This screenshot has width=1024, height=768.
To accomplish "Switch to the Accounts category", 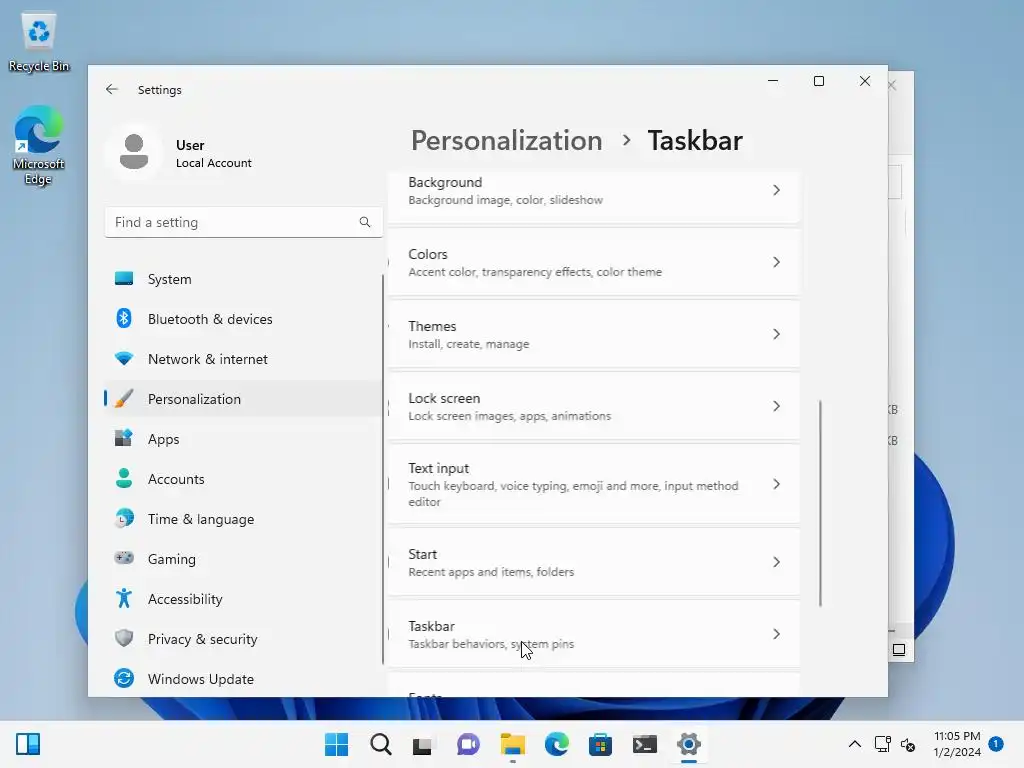I will [x=243, y=479].
